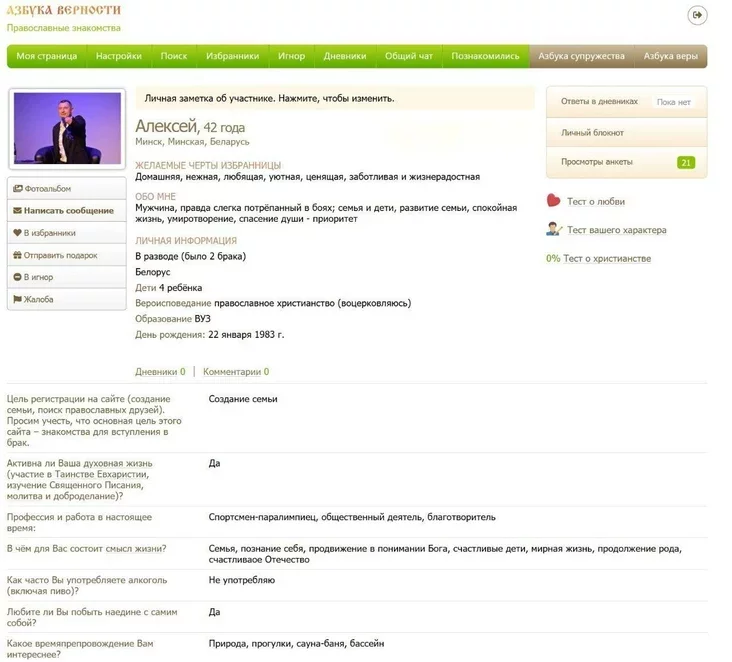Send a gift via Отправить подарок
This screenshot has width=732, height=662.
coord(61,255)
